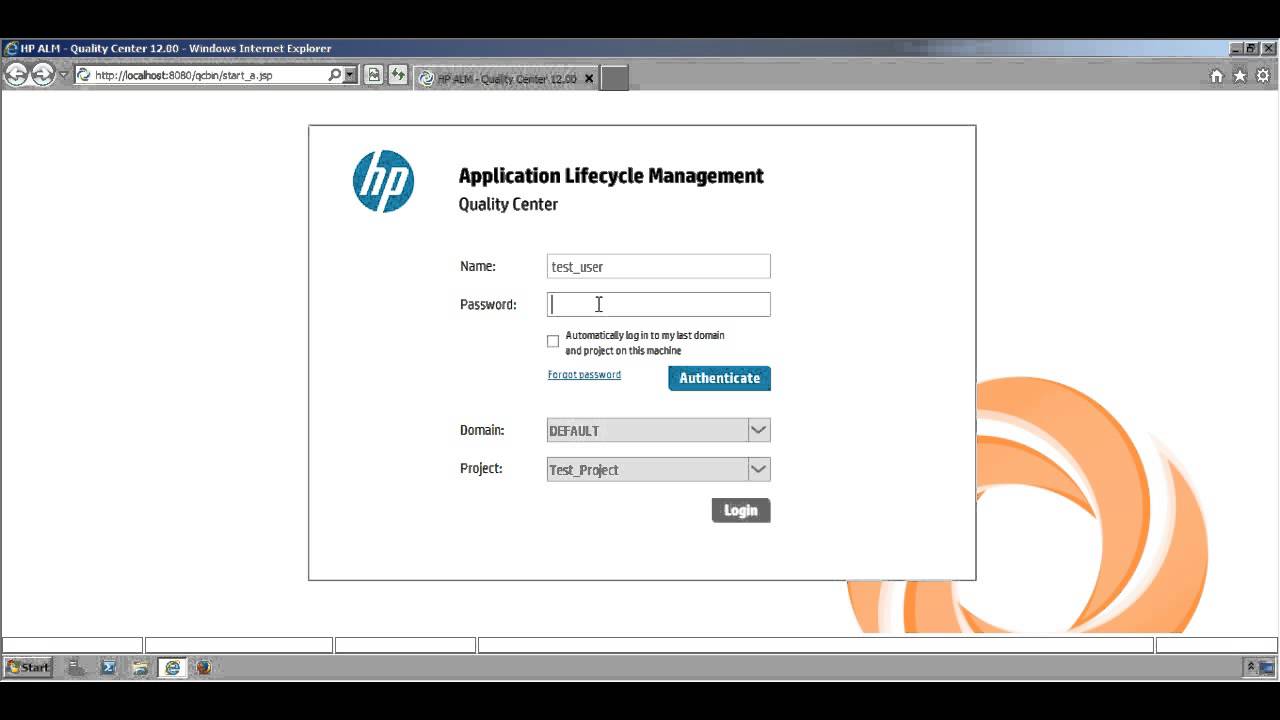The height and width of the screenshot is (720, 1280).
Task: Launch Firefox from the taskbar
Action: point(203,667)
